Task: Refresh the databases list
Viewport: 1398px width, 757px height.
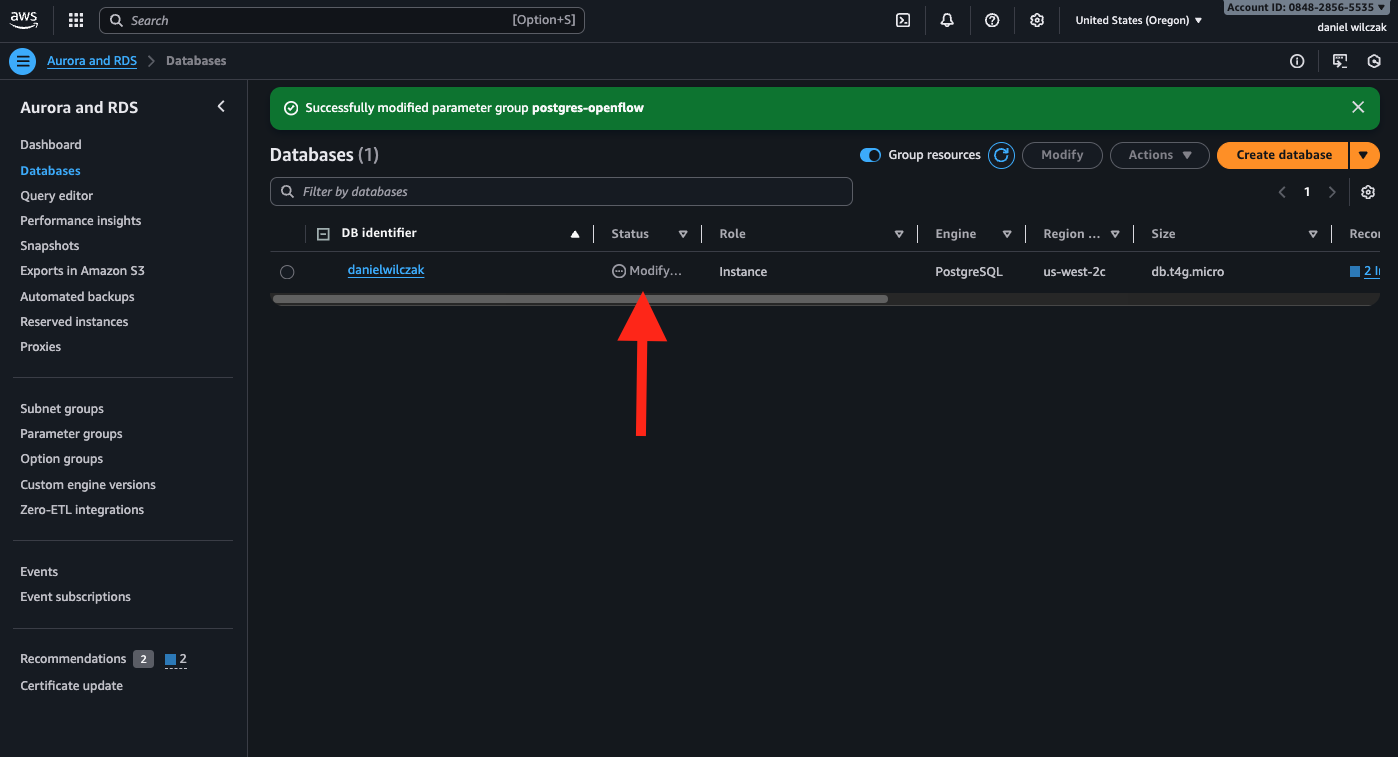Action: [1001, 155]
